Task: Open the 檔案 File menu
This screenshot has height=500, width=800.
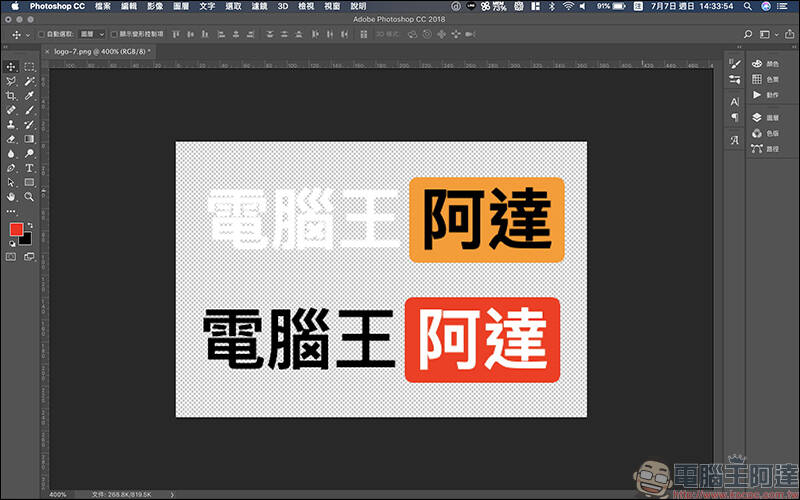Action: (x=103, y=6)
